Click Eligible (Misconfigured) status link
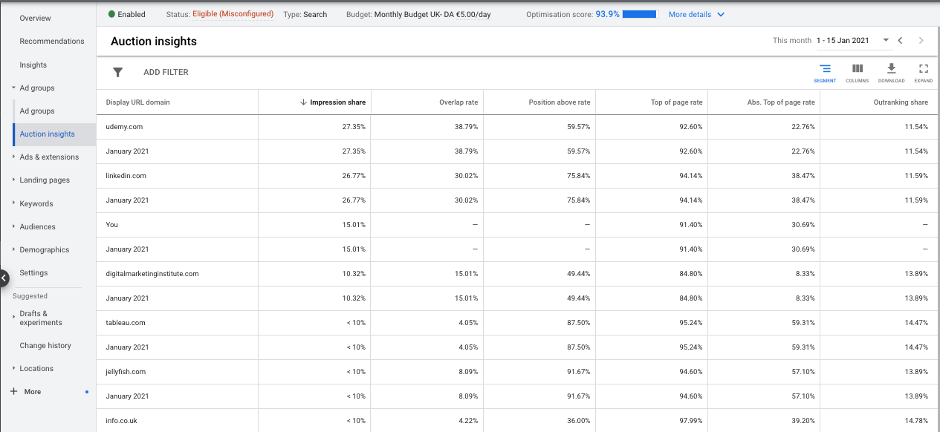 [233, 14]
